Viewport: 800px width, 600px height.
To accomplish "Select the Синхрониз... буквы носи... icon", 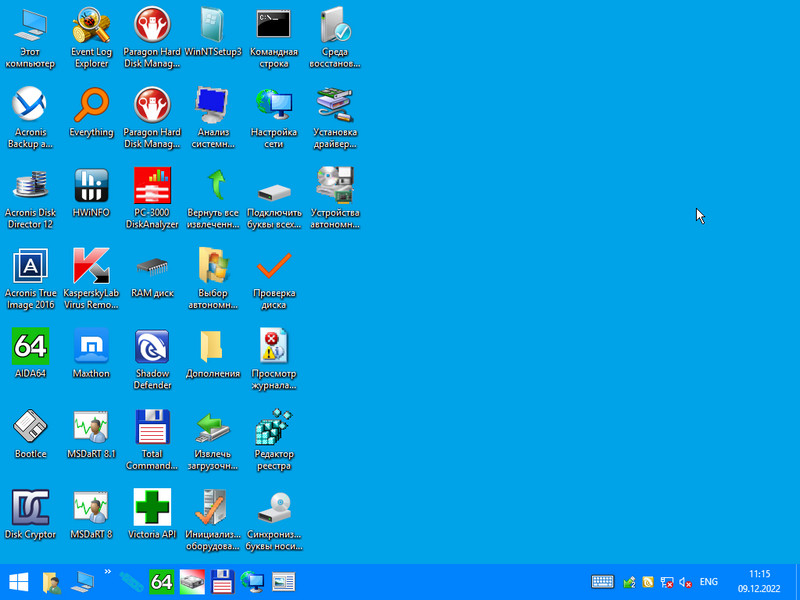I will (273, 520).
